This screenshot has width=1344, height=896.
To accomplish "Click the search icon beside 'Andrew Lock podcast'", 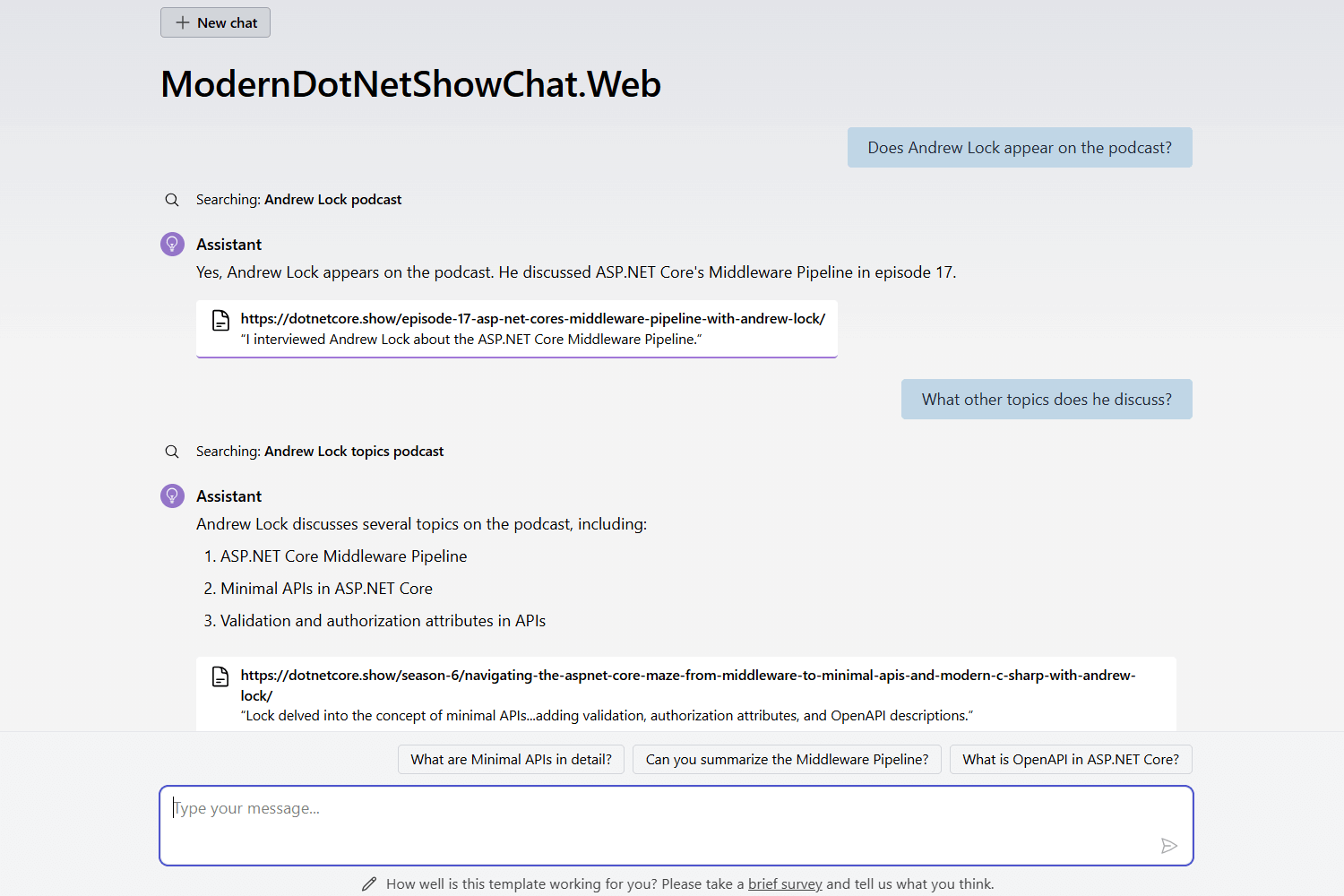I will pyautogui.click(x=171, y=199).
